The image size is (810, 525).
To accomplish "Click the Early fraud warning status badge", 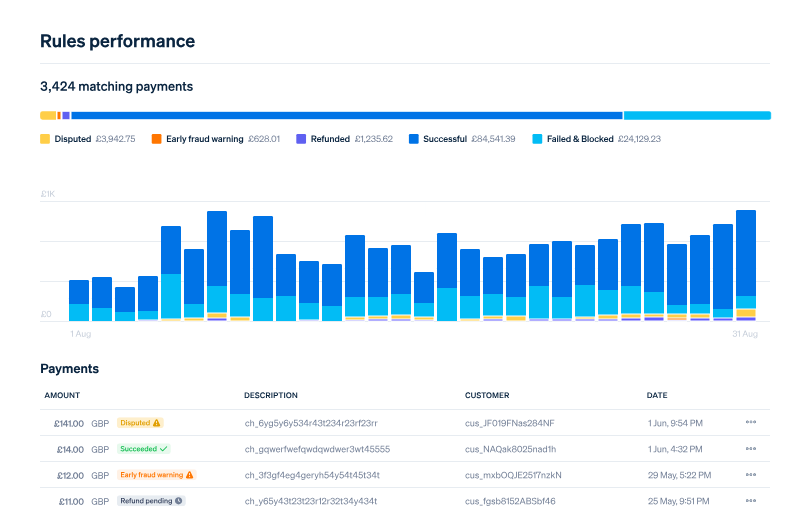I will click(x=156, y=475).
